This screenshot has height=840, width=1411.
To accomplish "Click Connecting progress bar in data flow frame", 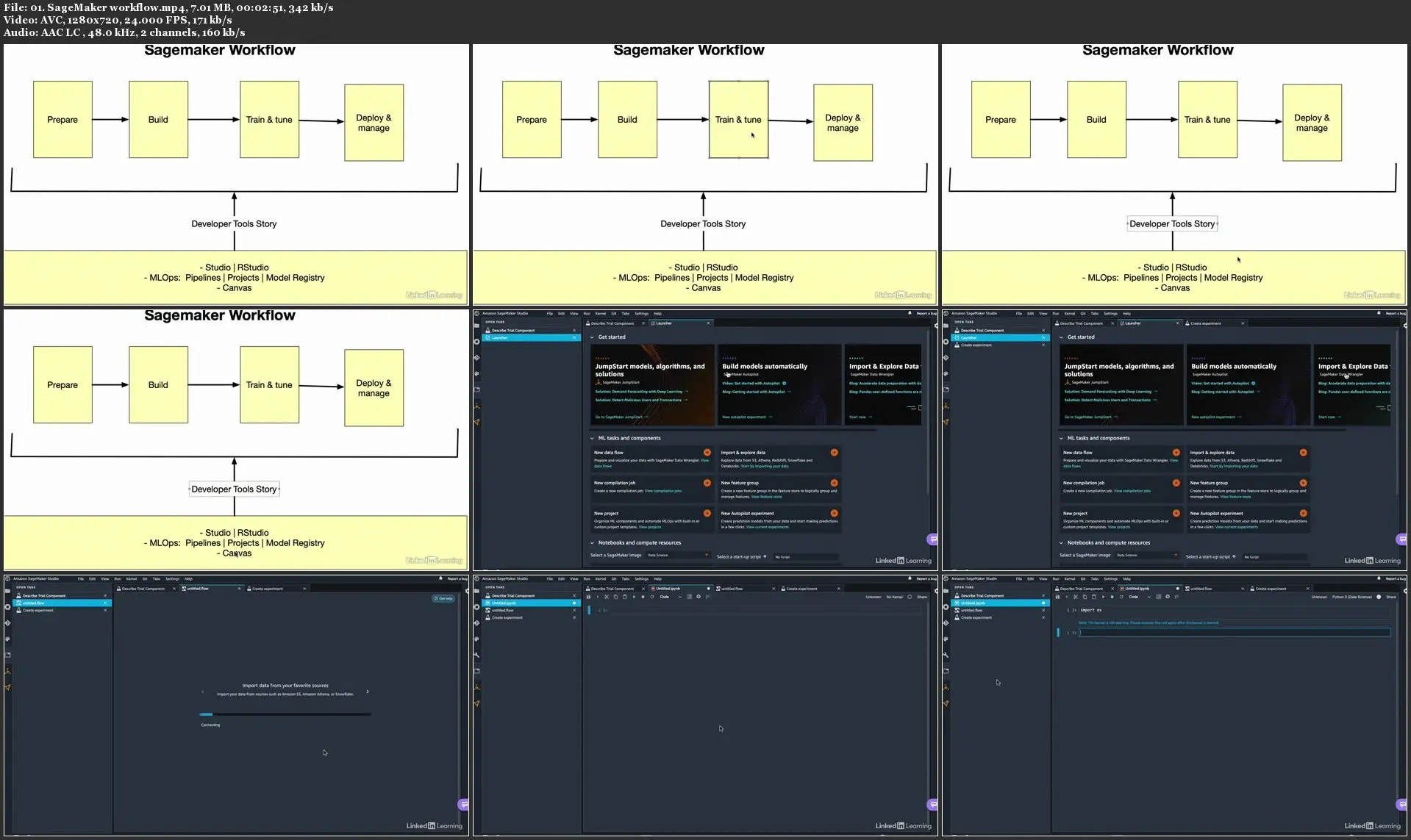I will [285, 714].
